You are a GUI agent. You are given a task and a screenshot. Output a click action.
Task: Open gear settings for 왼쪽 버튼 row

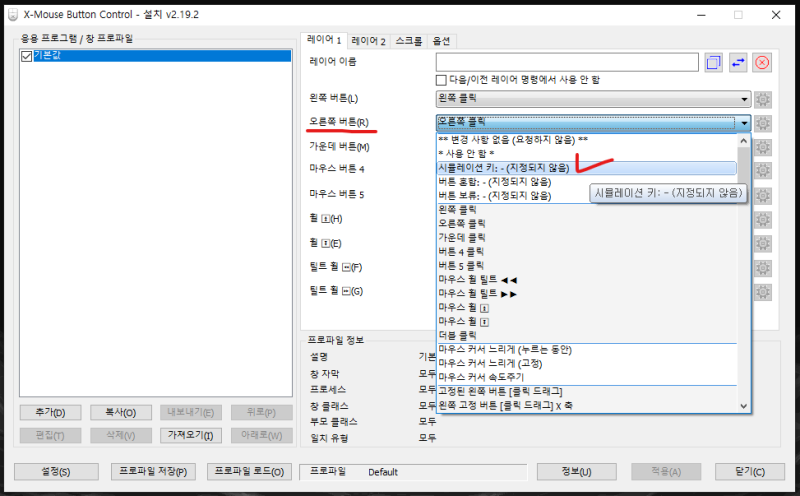(763, 100)
